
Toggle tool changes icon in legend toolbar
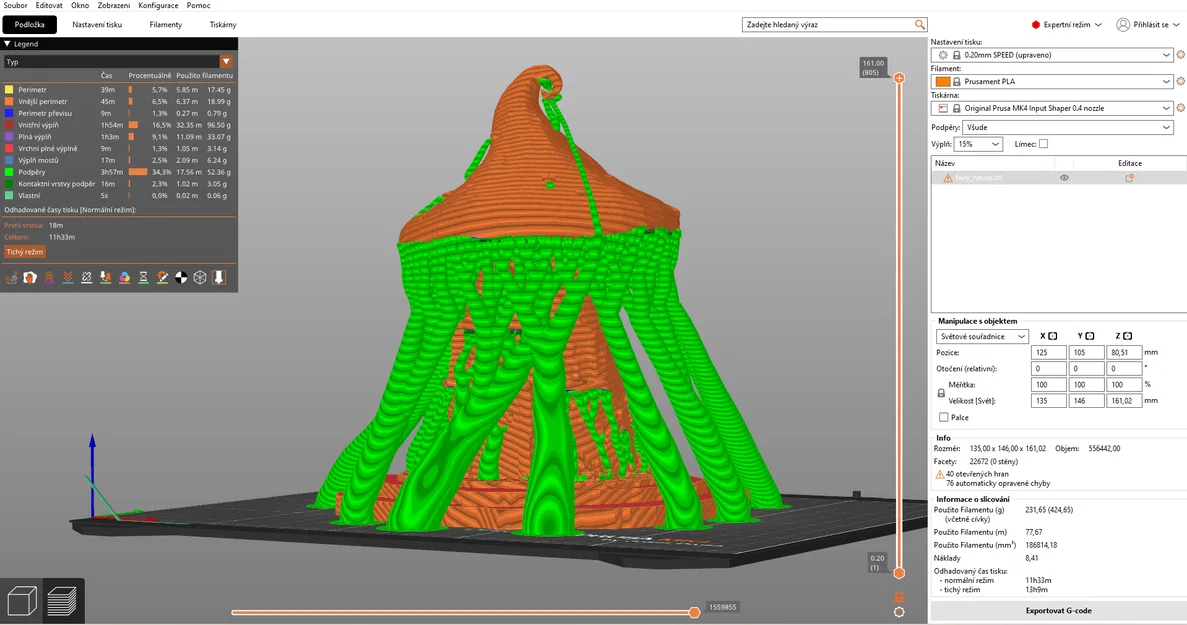pos(106,278)
